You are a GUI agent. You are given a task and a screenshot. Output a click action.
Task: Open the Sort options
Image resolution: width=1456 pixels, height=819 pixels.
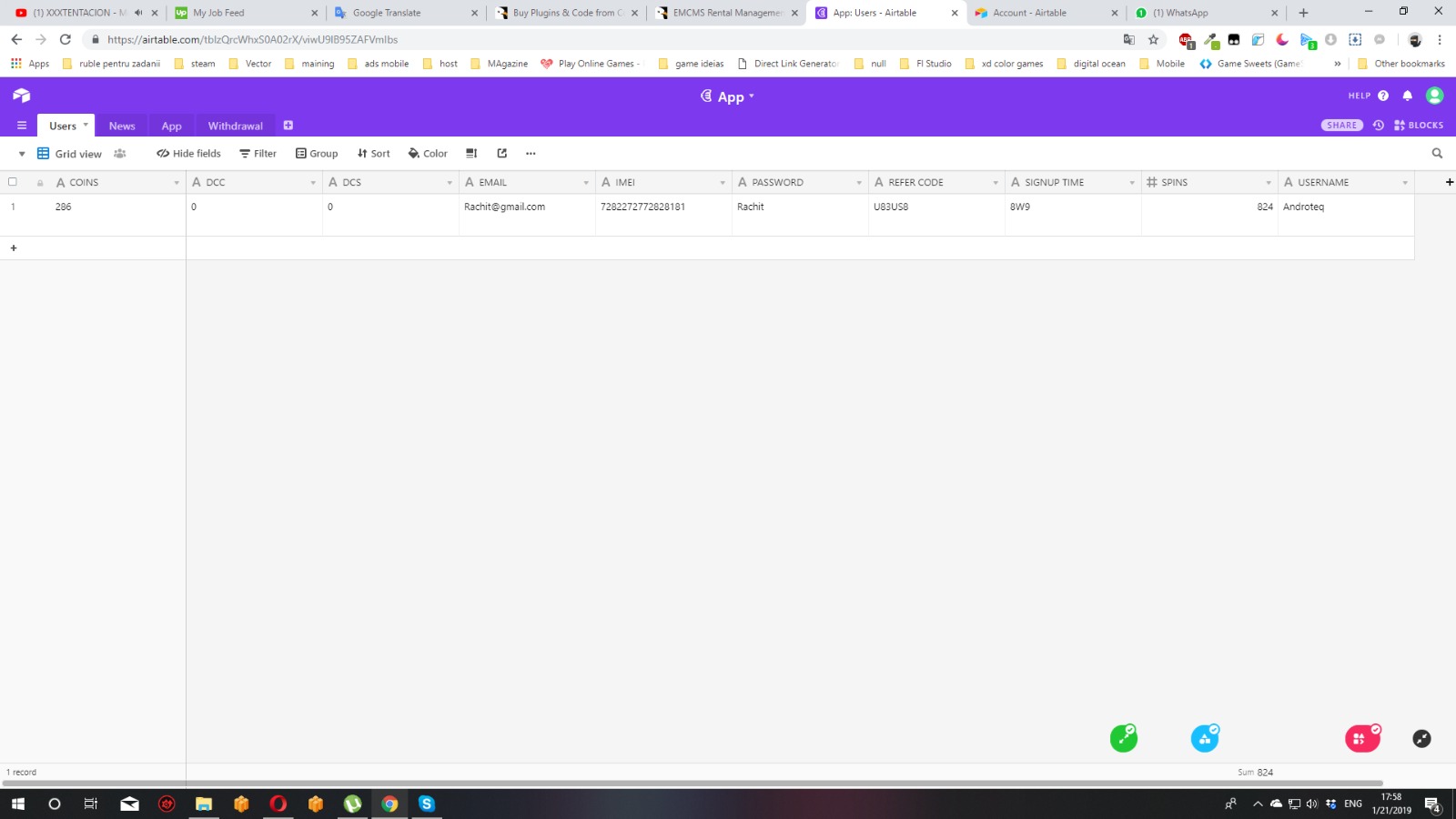tap(374, 154)
